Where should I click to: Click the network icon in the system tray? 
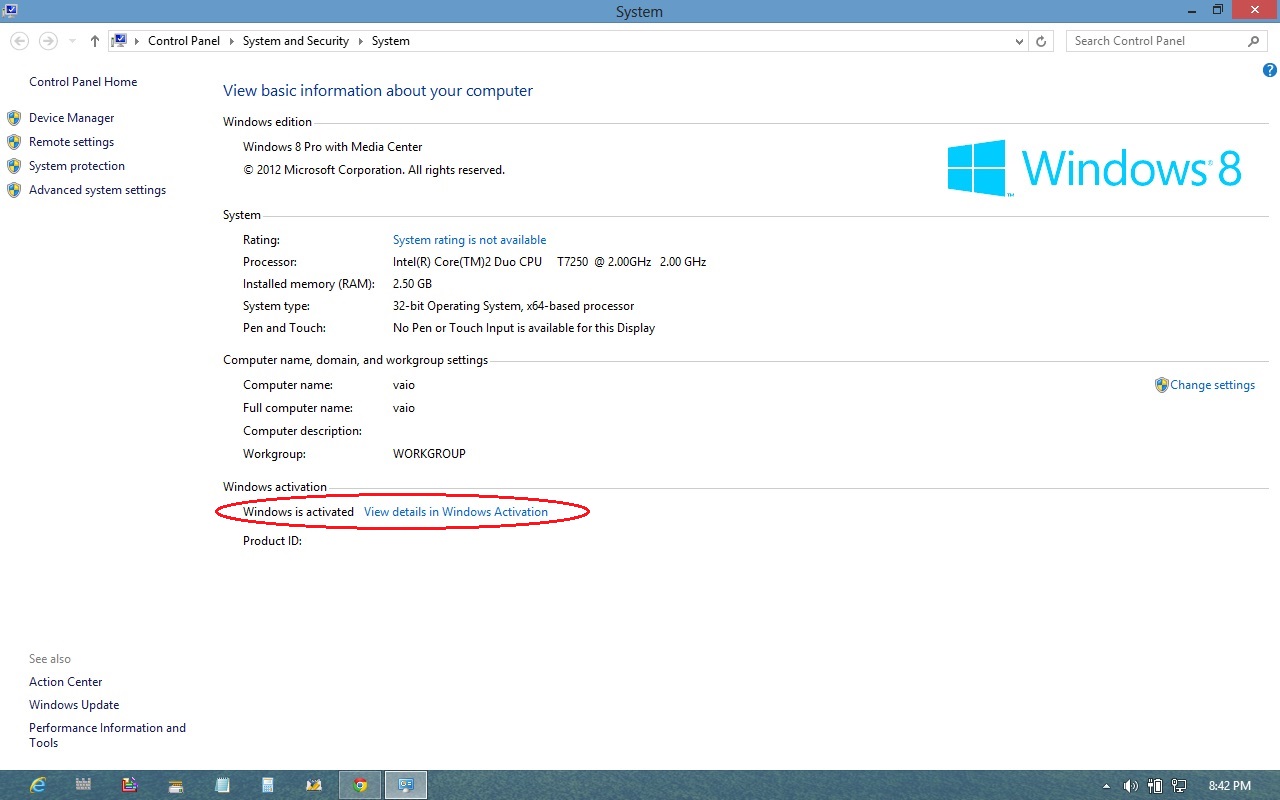[x=1178, y=786]
